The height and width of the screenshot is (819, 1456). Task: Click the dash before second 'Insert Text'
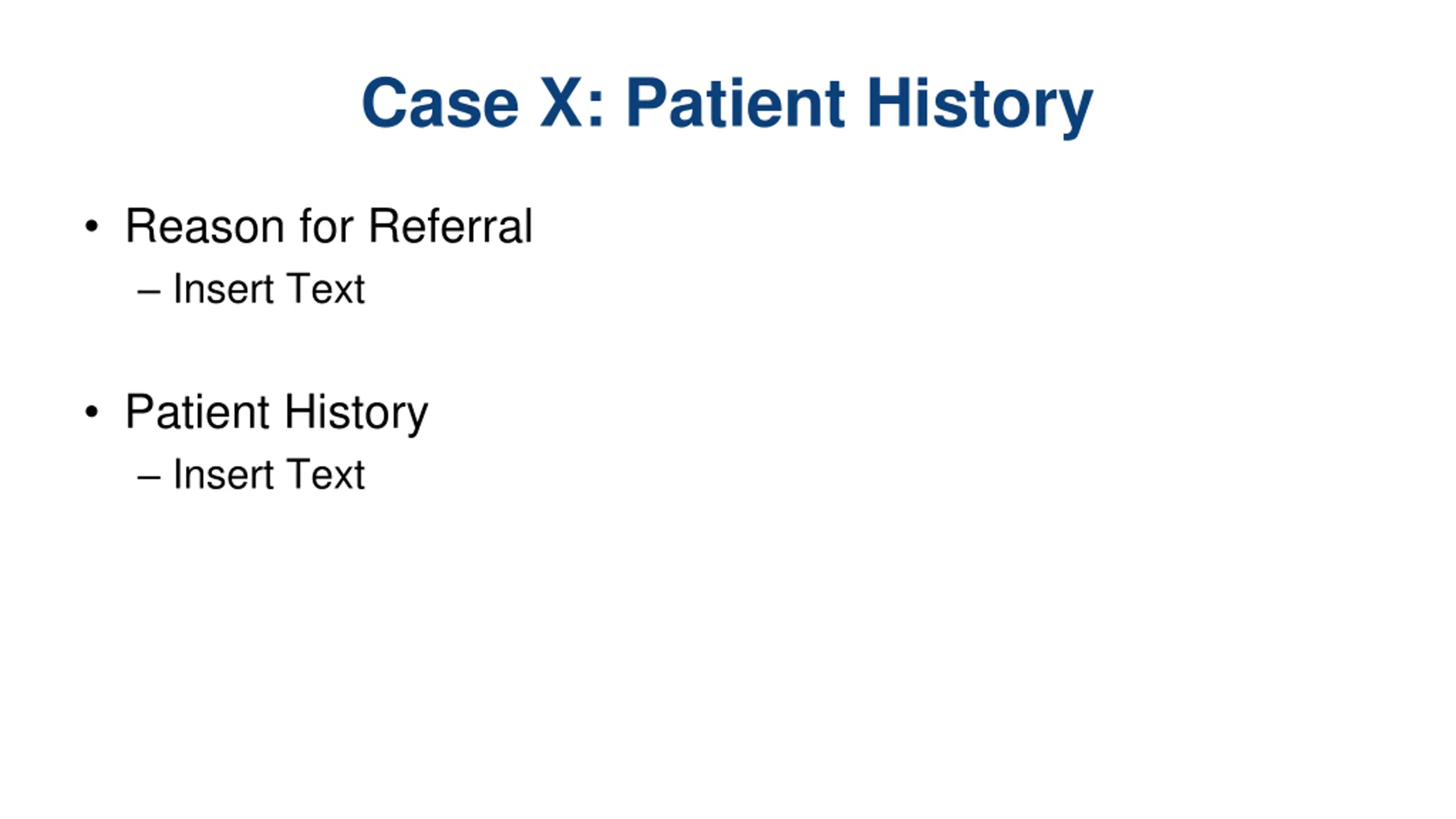coord(148,478)
